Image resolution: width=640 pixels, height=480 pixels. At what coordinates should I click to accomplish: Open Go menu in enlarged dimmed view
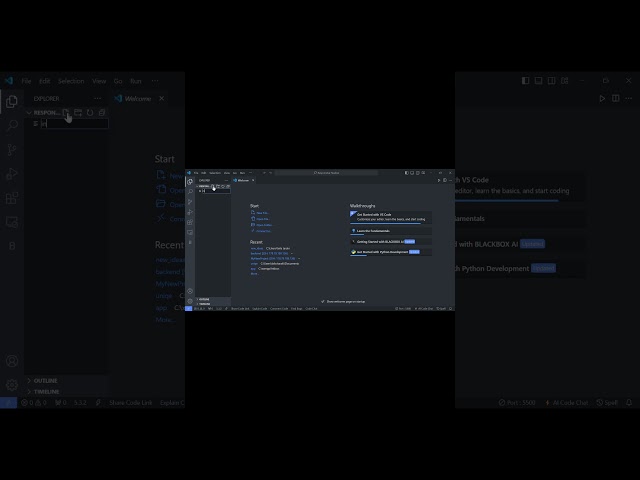pyautogui.click(x=118, y=81)
